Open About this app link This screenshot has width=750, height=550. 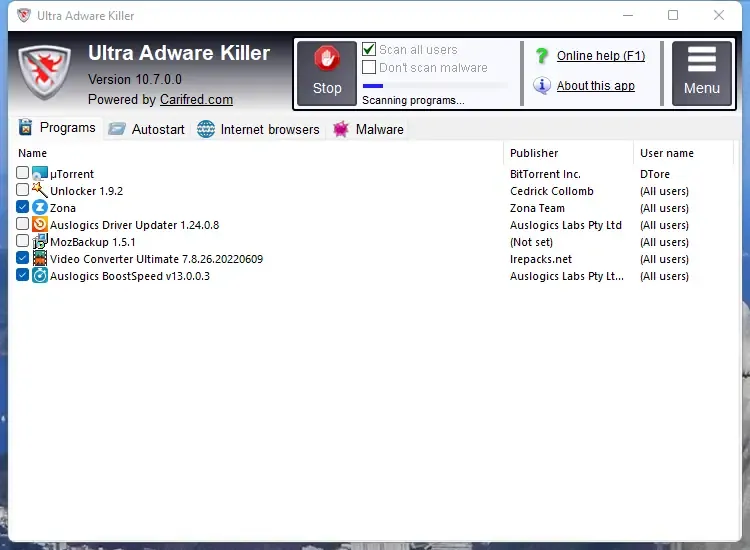tap(596, 86)
